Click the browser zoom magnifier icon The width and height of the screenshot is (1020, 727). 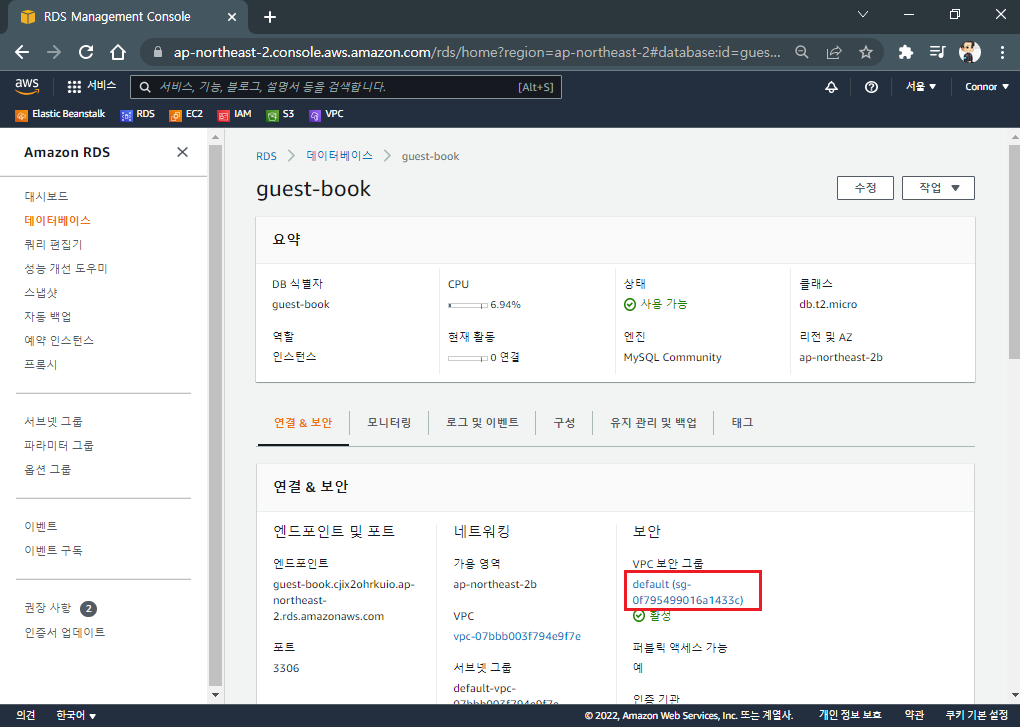click(802, 52)
